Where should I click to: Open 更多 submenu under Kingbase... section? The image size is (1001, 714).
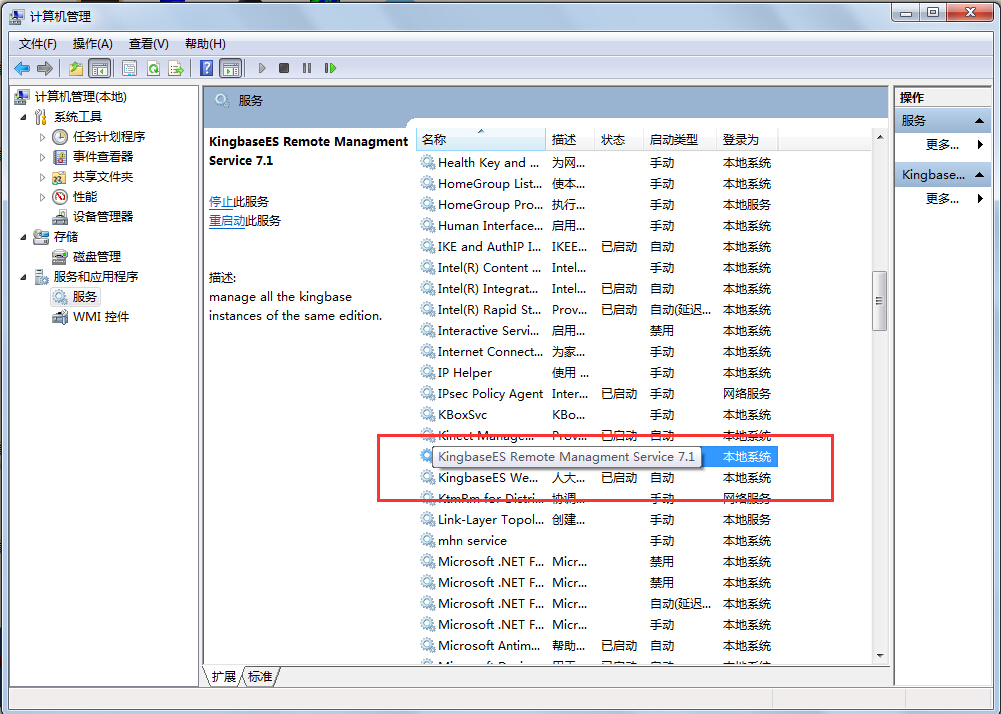click(942, 199)
